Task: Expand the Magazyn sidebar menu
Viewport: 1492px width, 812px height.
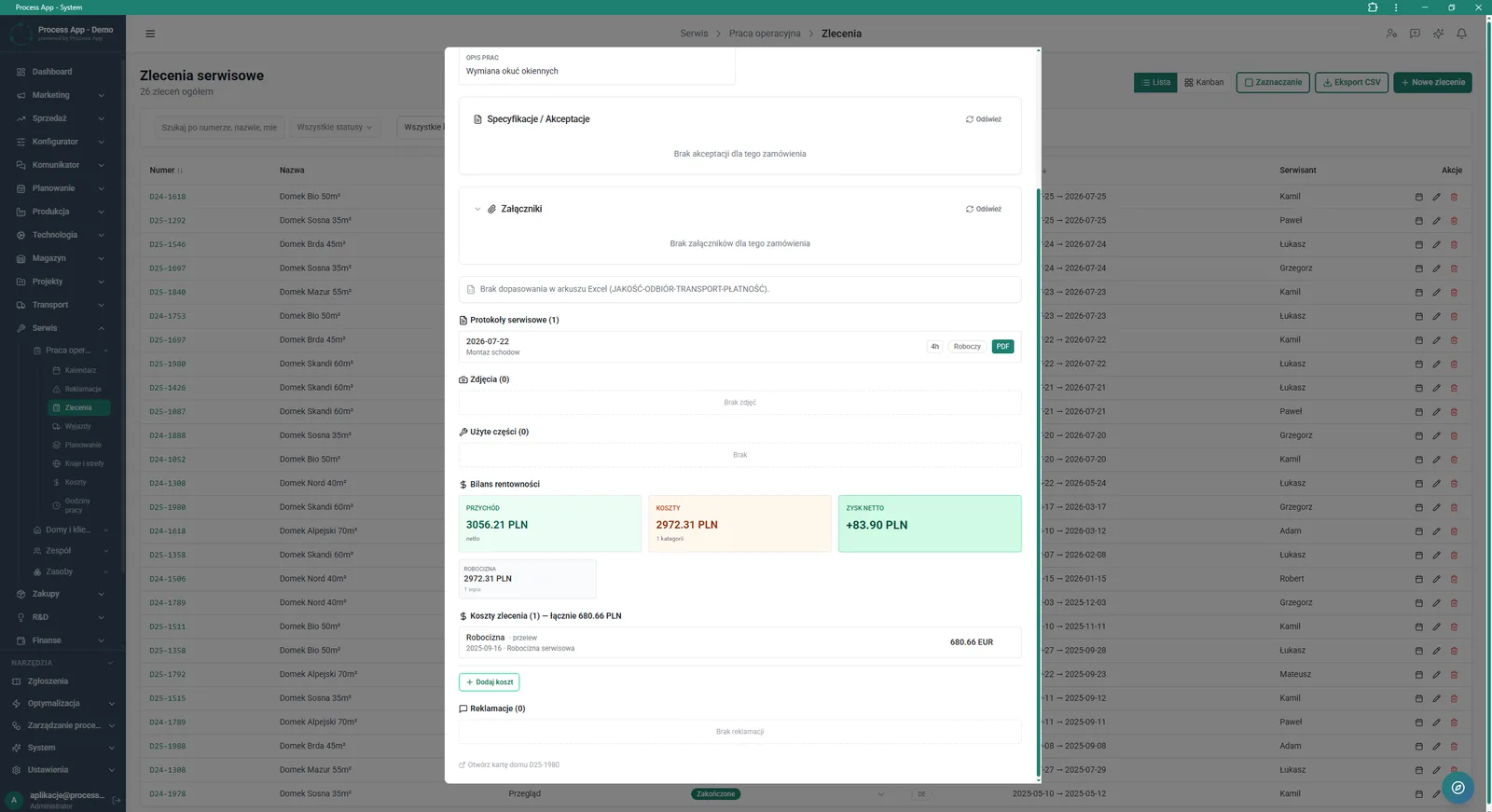Action: click(x=62, y=258)
